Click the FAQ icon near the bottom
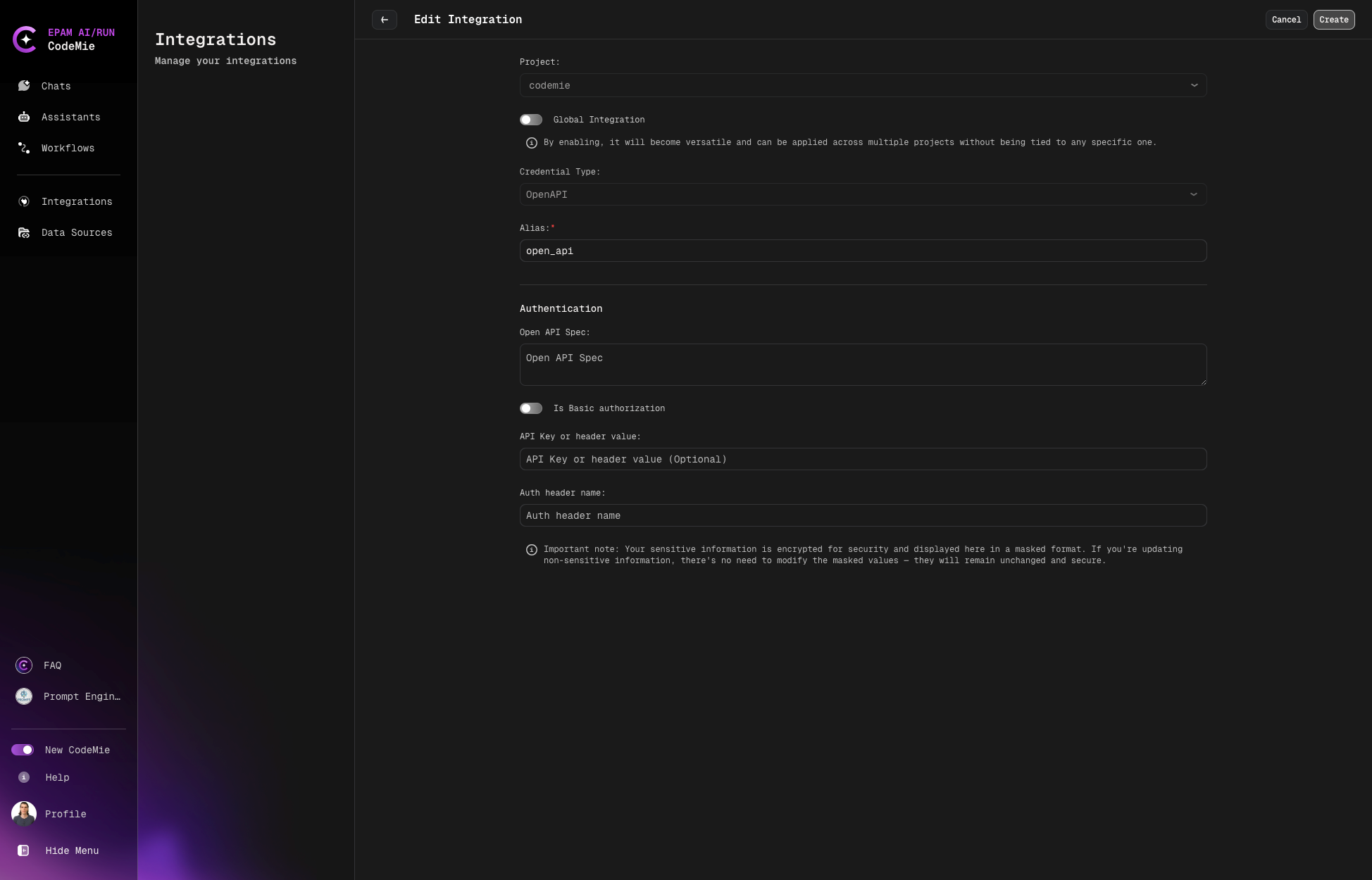 coord(23,665)
